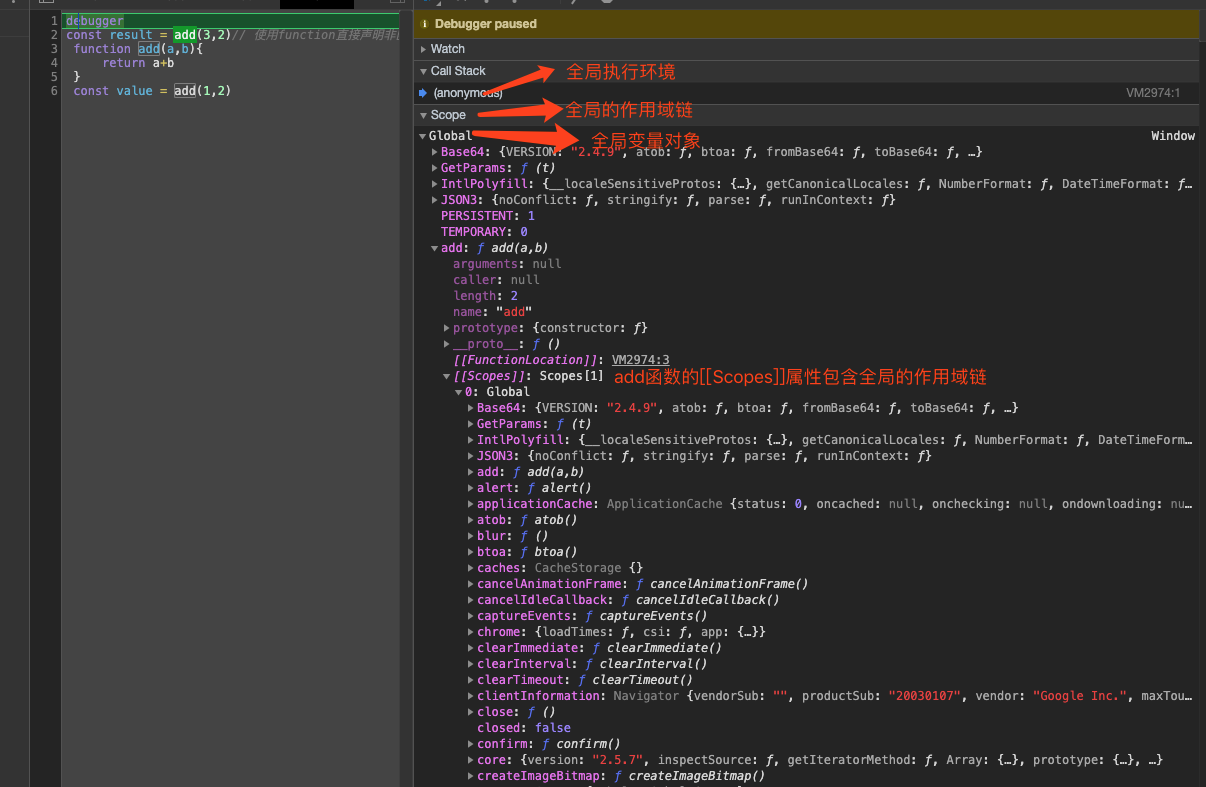Expand the btoa: ƒ btoa() entry
This screenshot has width=1206, height=787.
coord(471,552)
